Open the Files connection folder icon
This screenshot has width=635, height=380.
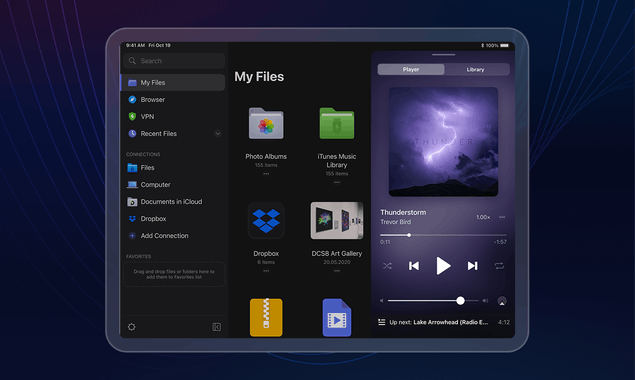point(132,168)
